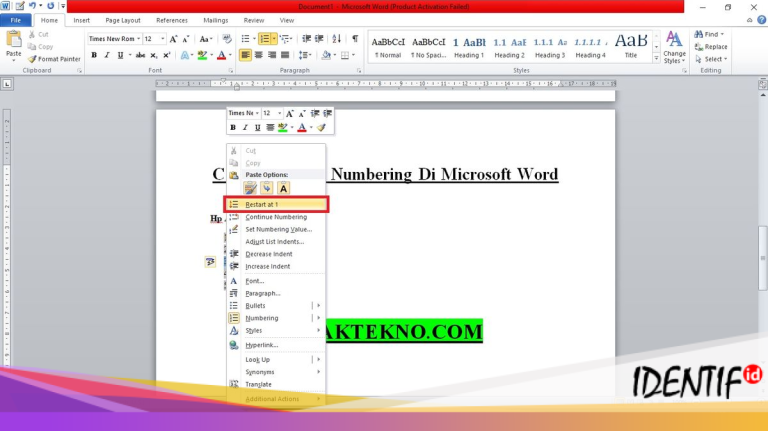This screenshot has width=768, height=431.
Task: Open Paragraph dialog from context menu
Action: pos(276,293)
